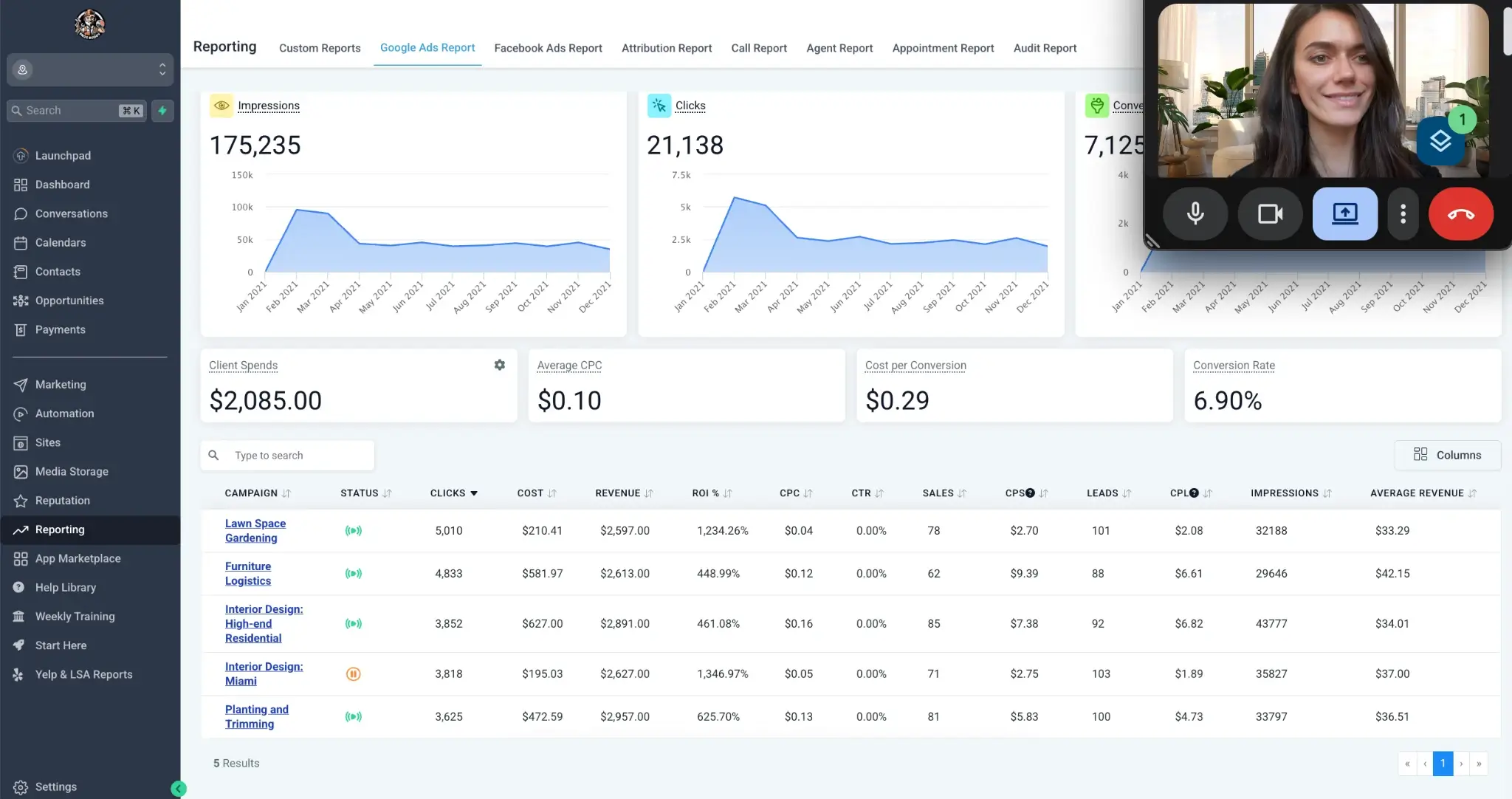Open the Client Spends settings gear

point(499,364)
